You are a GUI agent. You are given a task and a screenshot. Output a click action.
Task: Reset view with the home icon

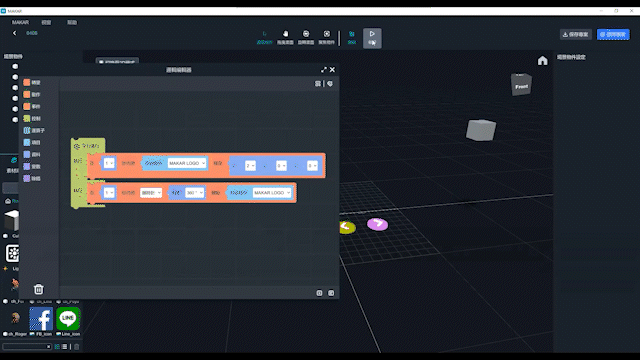tap(542, 61)
